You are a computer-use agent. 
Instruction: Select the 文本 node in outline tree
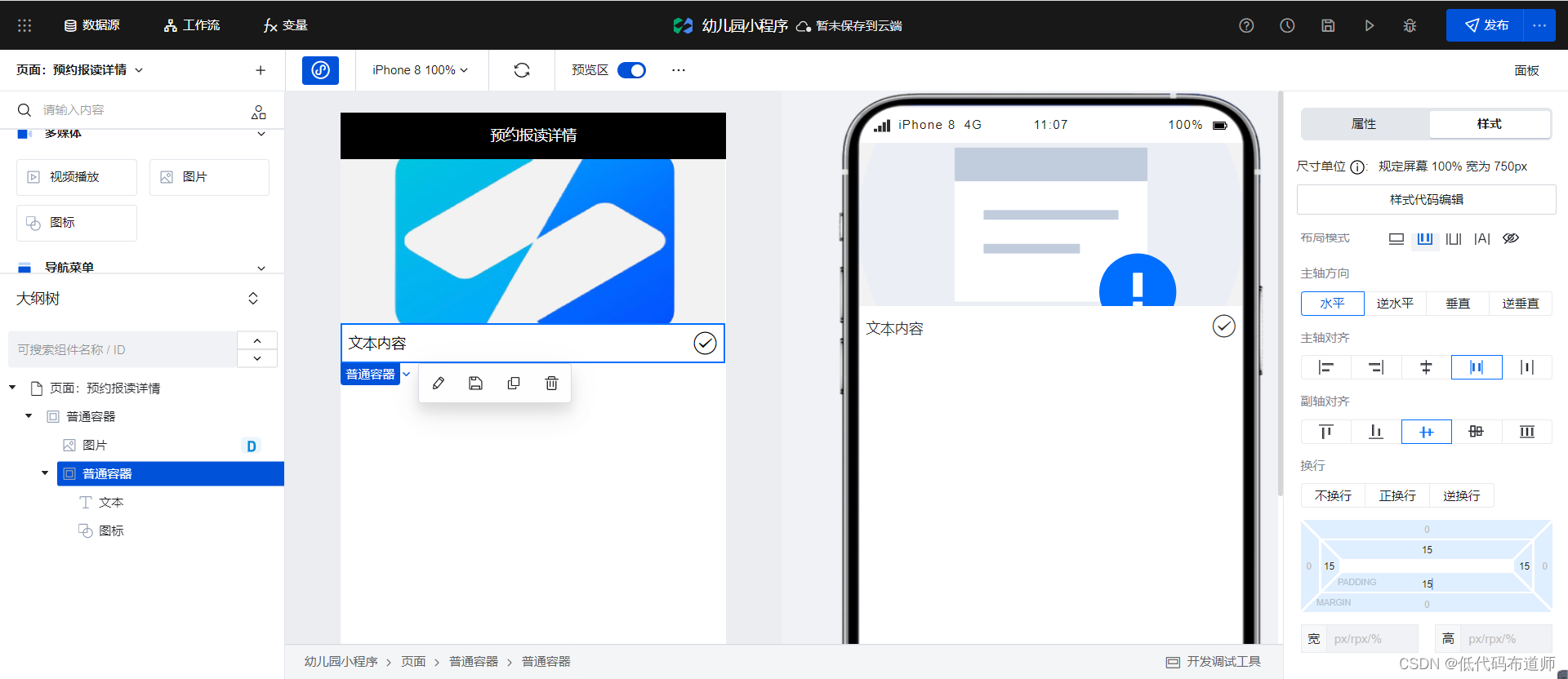[x=110, y=502]
